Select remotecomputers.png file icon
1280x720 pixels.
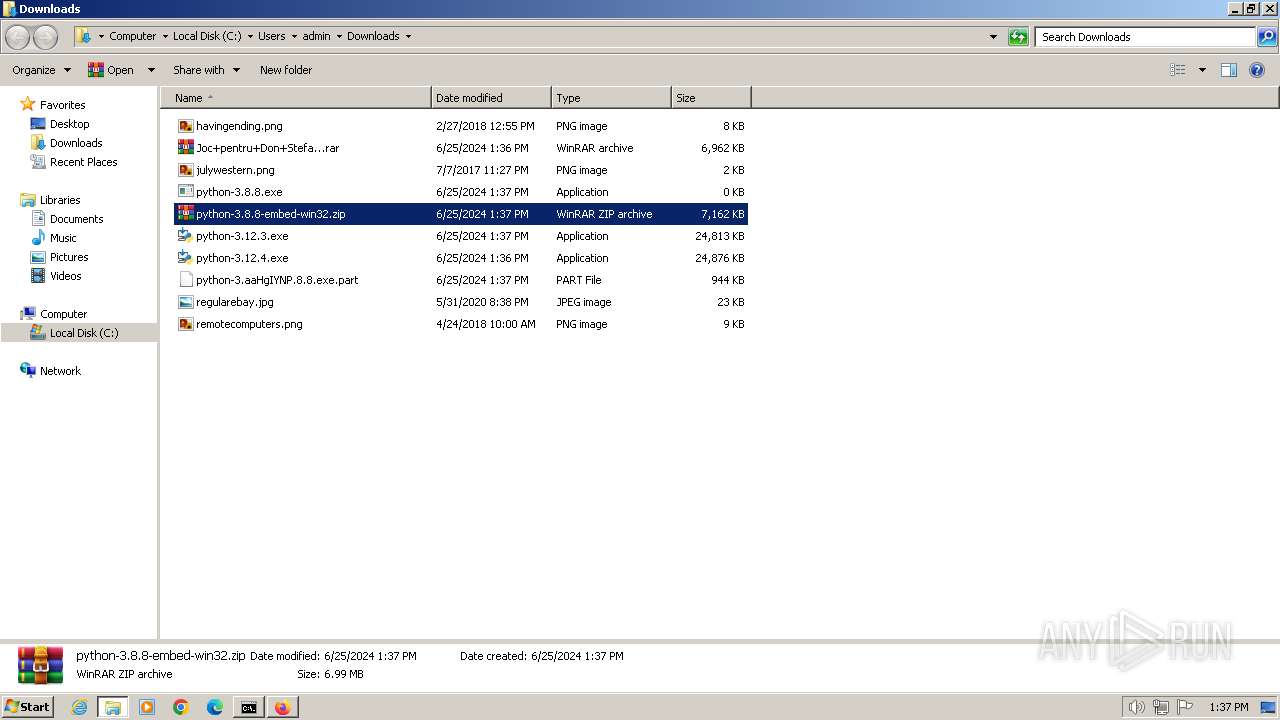[185, 324]
